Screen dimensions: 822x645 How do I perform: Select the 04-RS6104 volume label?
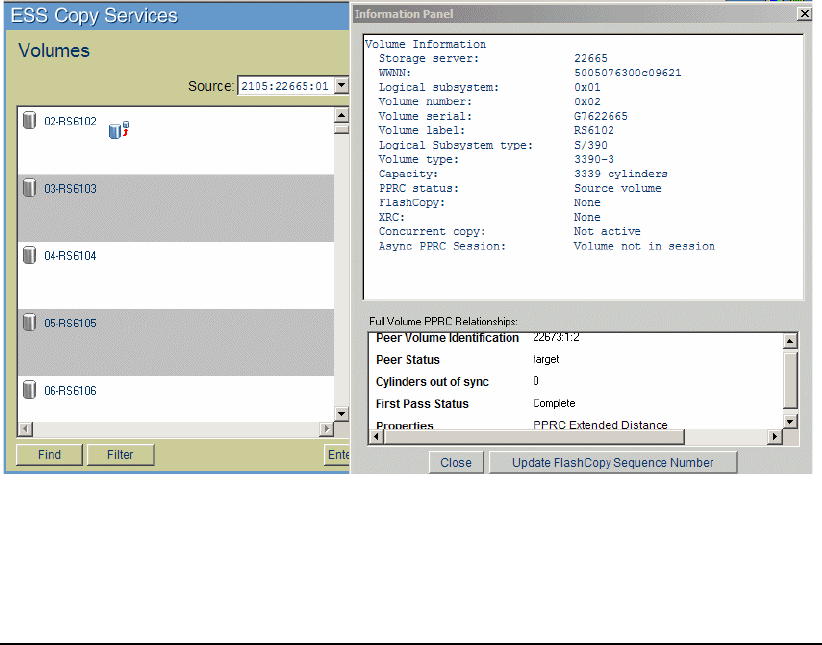coord(70,256)
